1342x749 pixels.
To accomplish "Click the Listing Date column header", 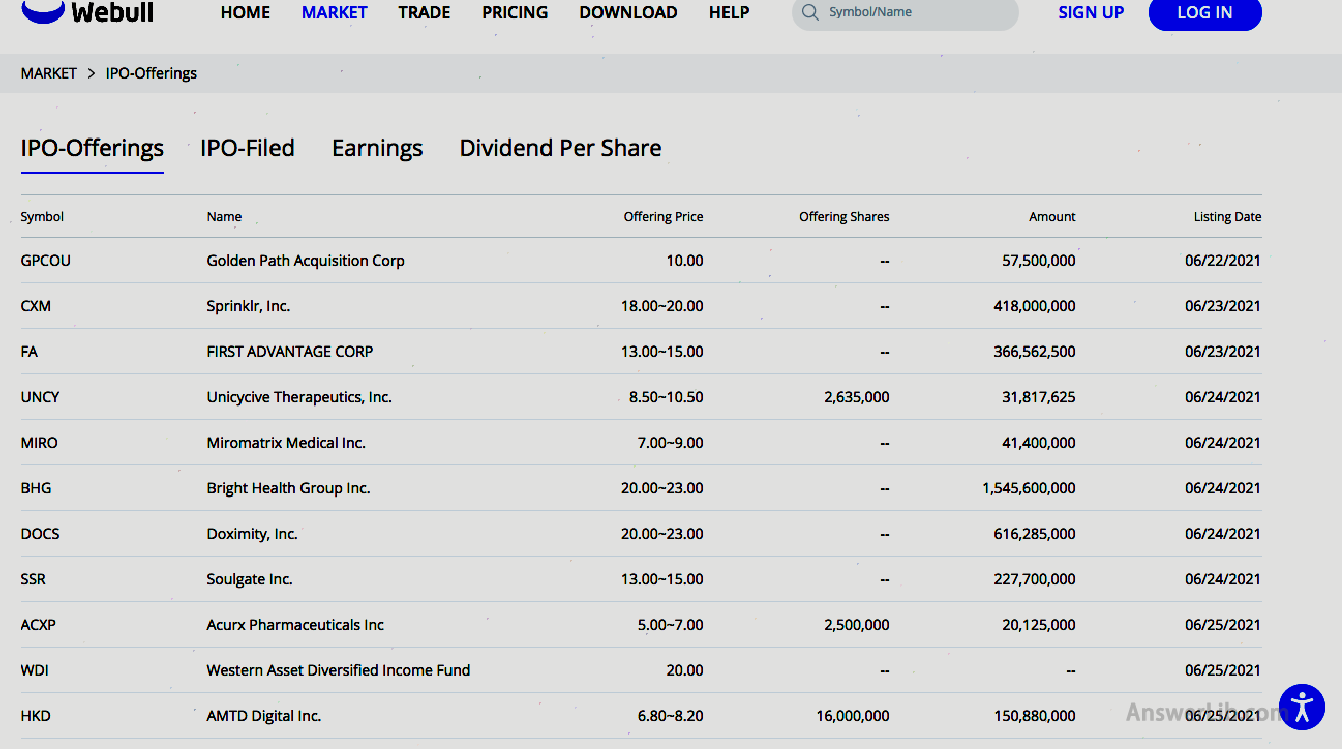I will pos(1227,216).
